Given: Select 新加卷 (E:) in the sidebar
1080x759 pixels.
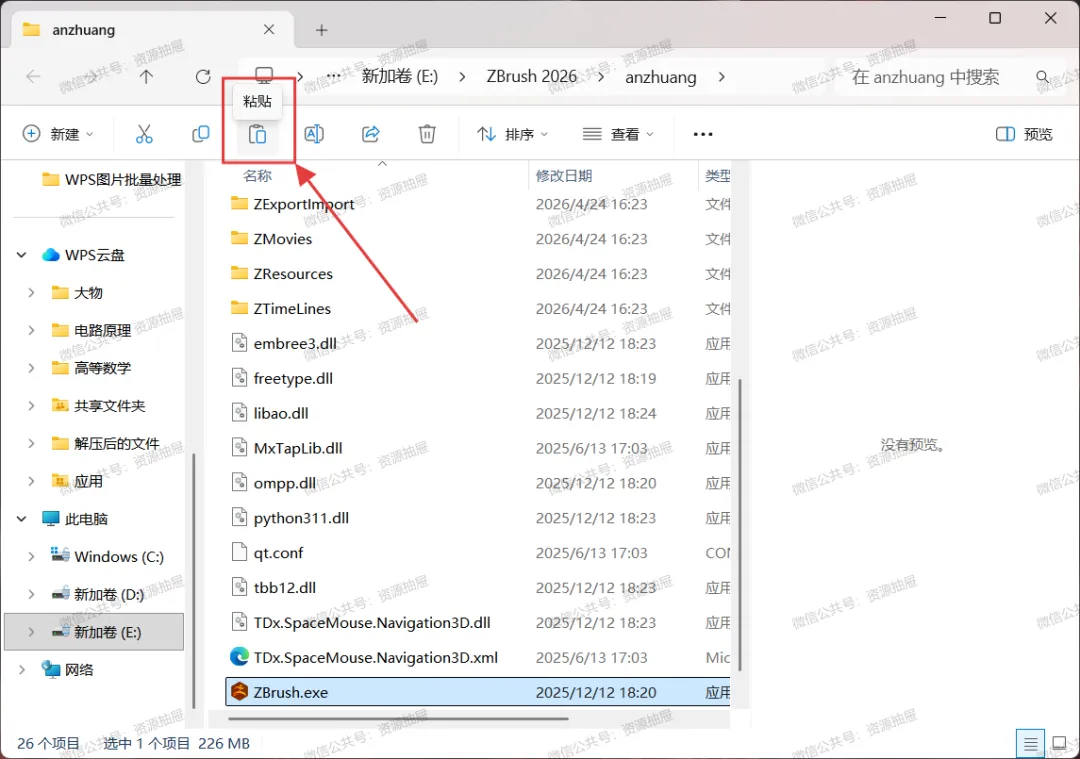Looking at the screenshot, I should (x=94, y=632).
